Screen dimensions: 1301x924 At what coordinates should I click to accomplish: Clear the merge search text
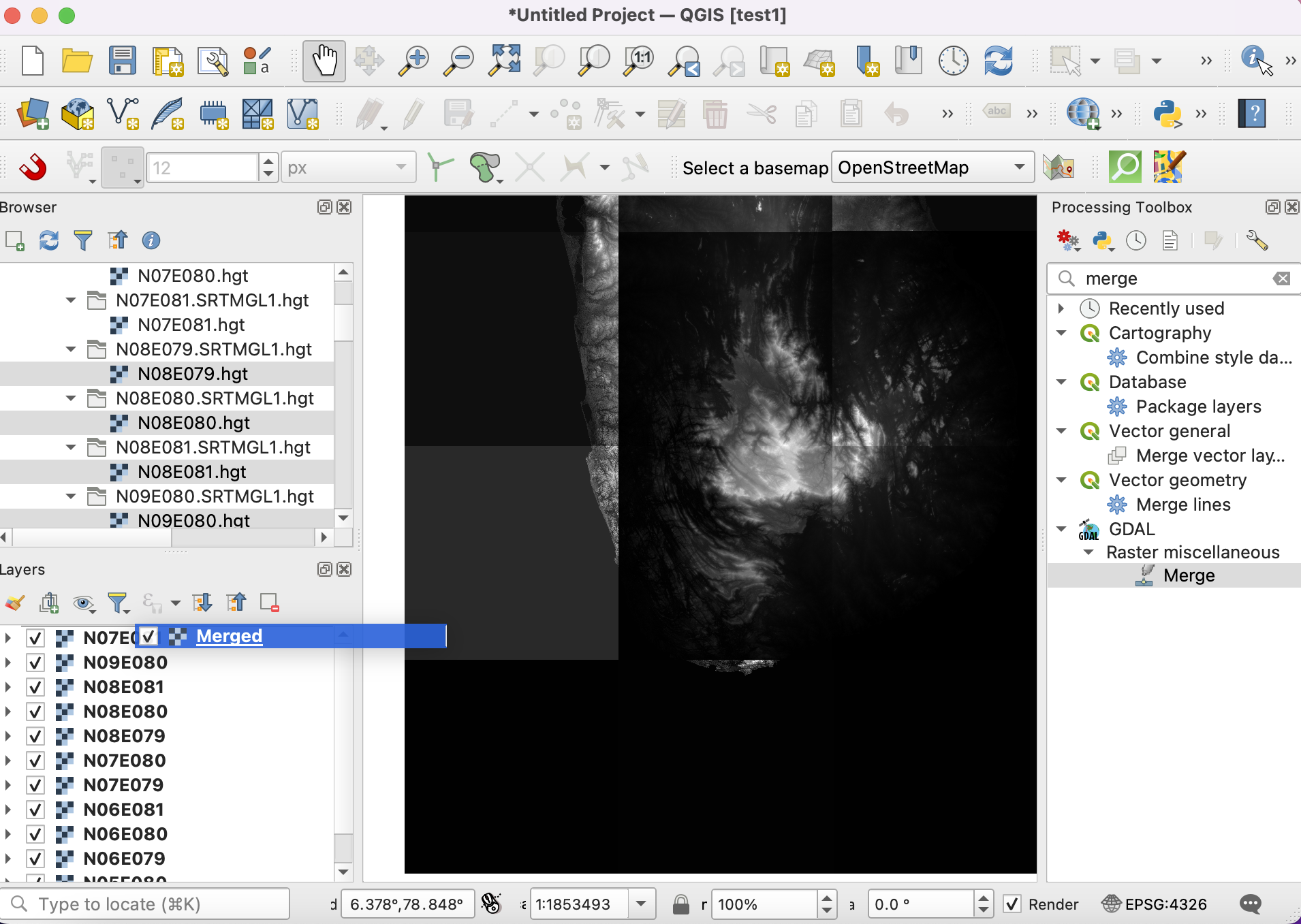[1282, 278]
